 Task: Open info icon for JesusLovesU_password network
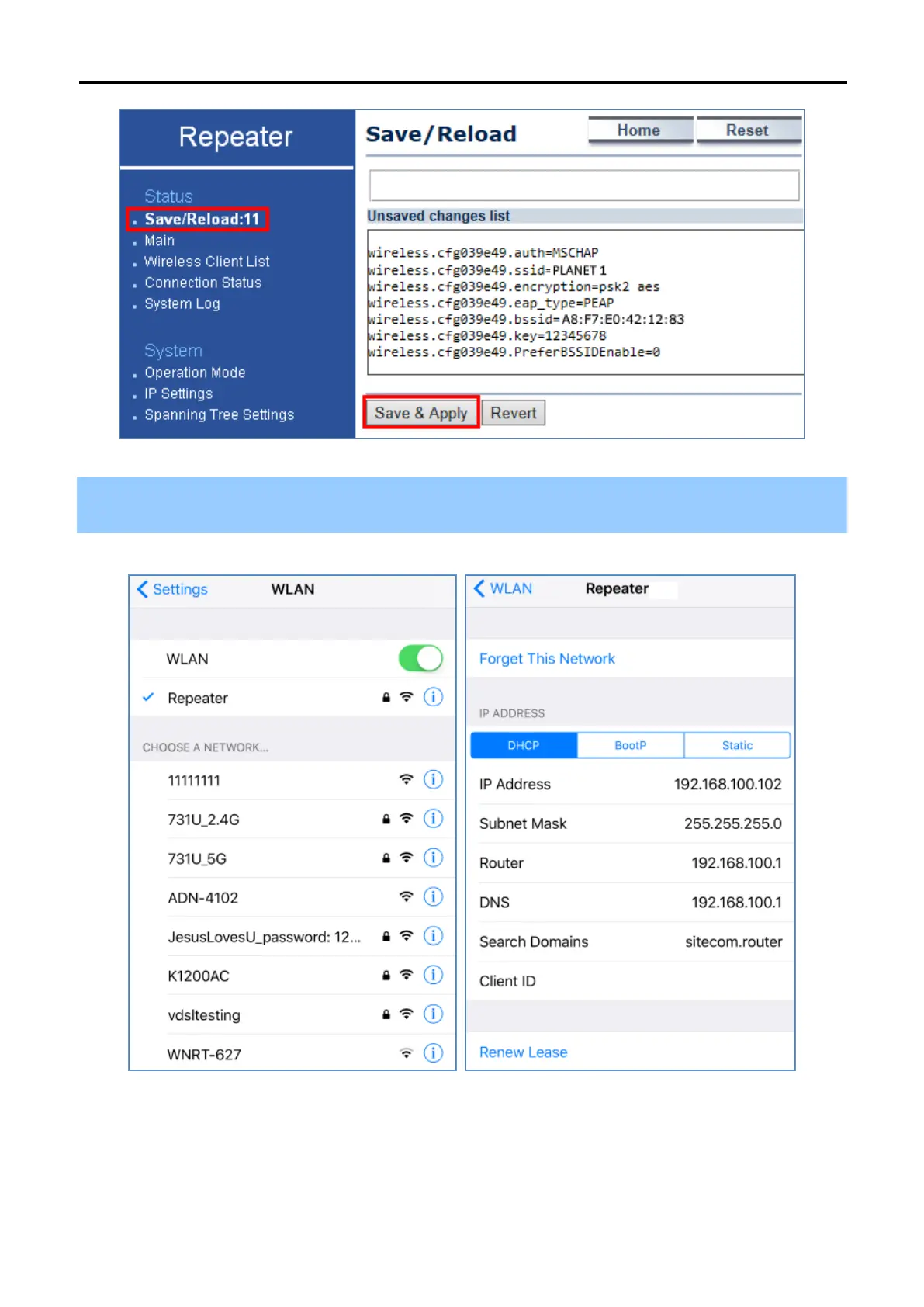[x=433, y=936]
